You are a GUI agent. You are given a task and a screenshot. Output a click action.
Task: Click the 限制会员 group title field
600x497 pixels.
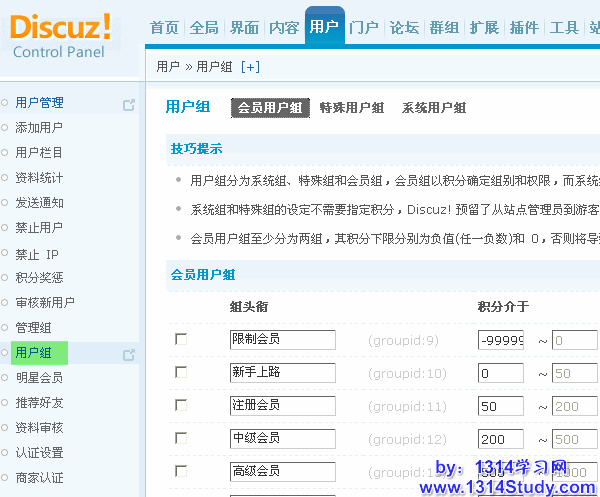(282, 340)
